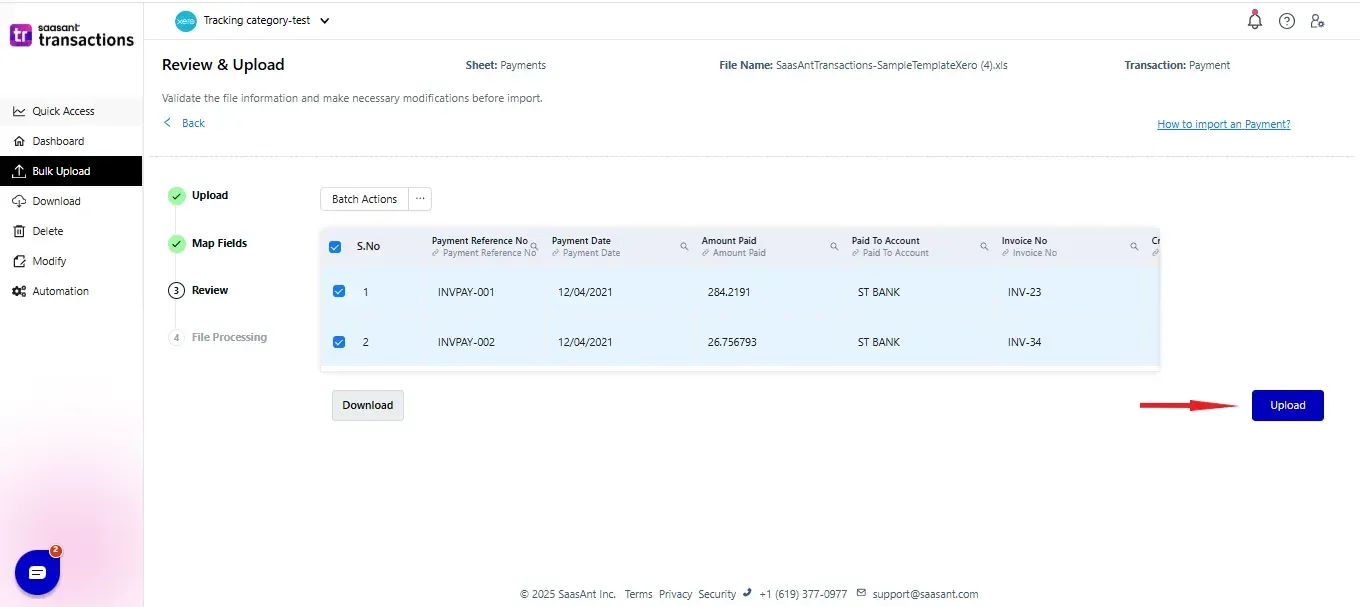
Task: Click the INV-23 invoice cell
Action: click(x=1024, y=292)
